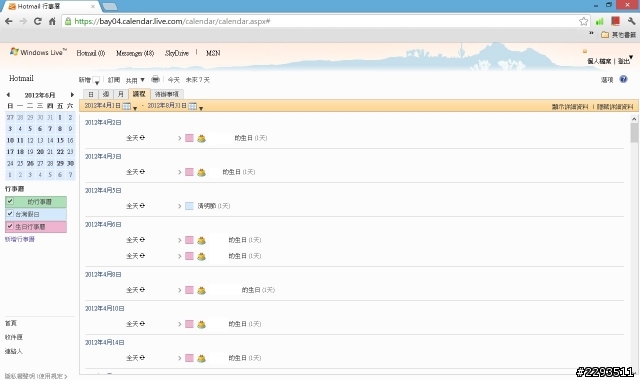Screen dimensions: 640x380
Task: Open the 其他書籤 bookmarks folder
Action: click(618, 35)
